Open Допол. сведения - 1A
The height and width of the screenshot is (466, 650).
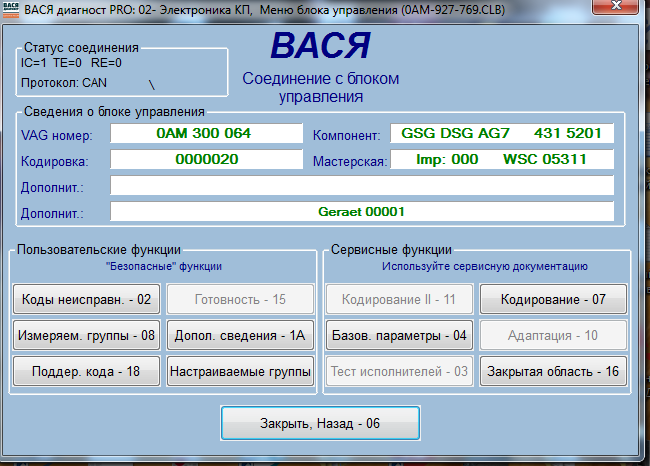[x=240, y=335]
